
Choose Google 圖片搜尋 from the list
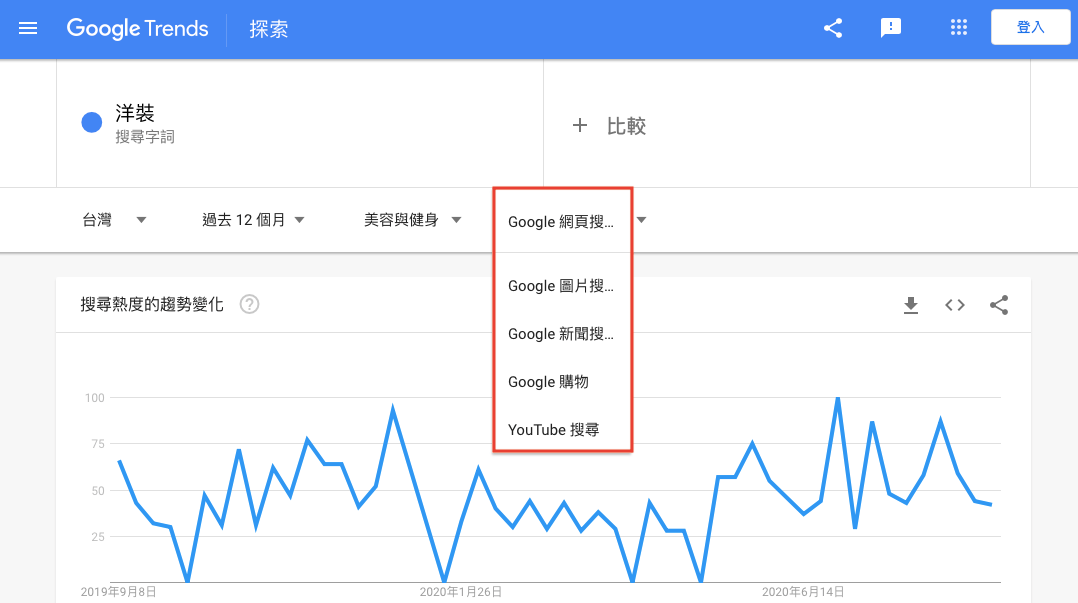562,286
